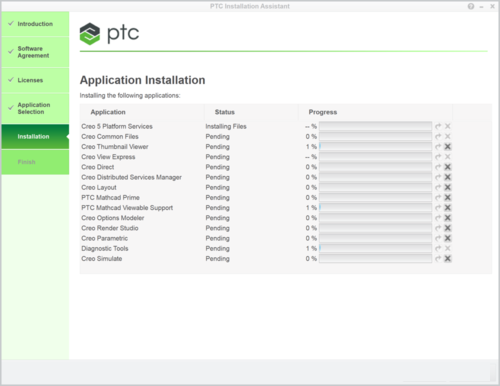
Task: Click the Diagnostic Tools progress bar
Action: click(x=375, y=248)
